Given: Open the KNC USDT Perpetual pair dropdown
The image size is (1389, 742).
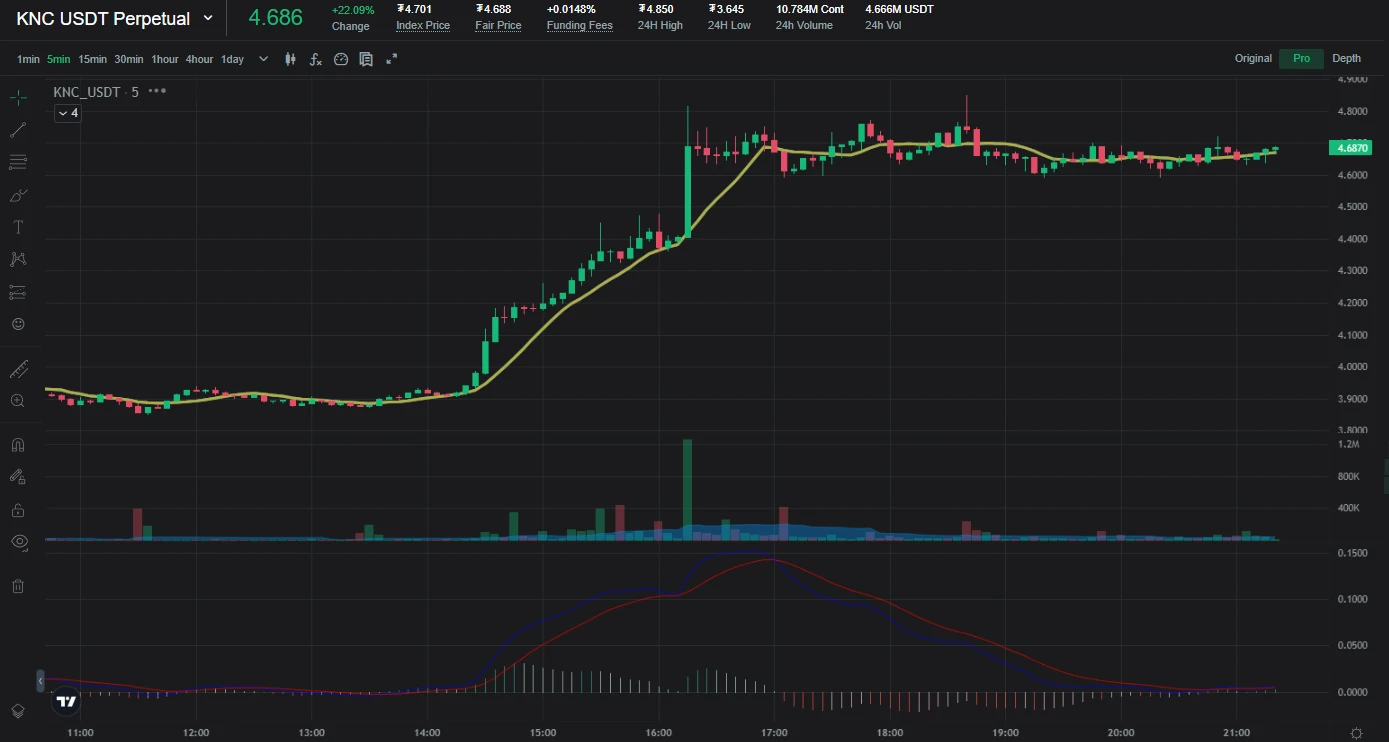Looking at the screenshot, I should [x=208, y=18].
